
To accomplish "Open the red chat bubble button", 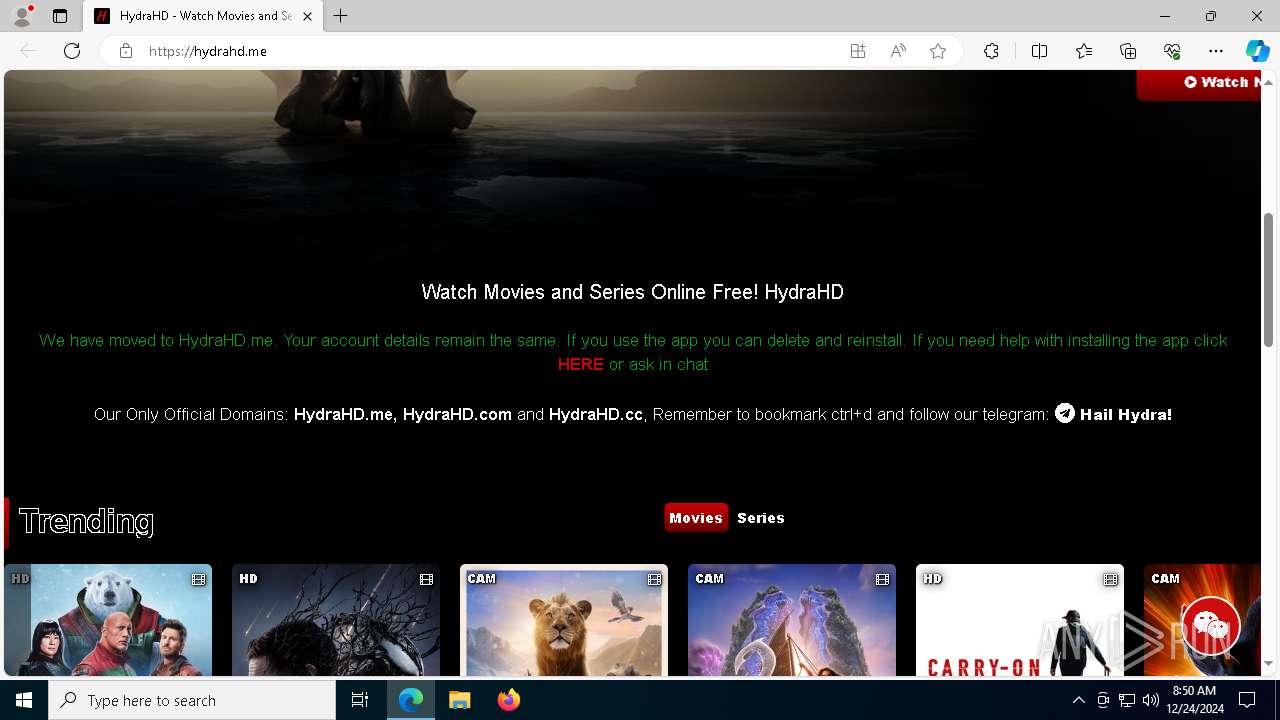I will tap(1211, 627).
